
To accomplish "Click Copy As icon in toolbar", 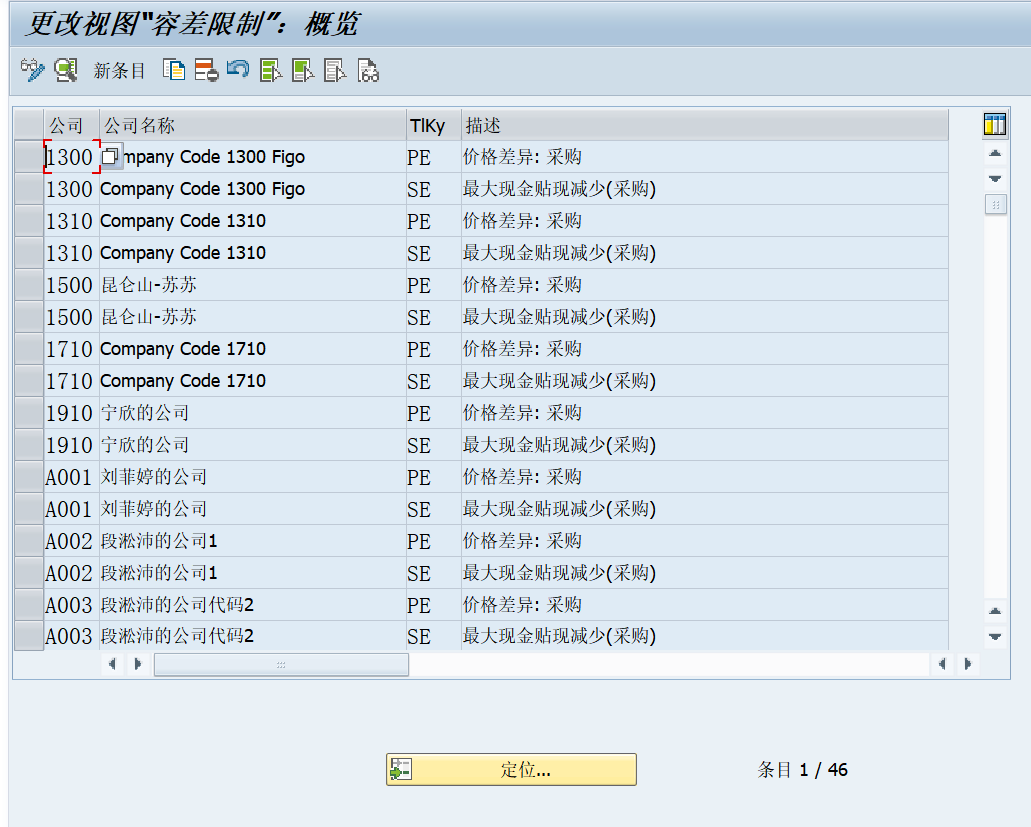I will click(174, 70).
